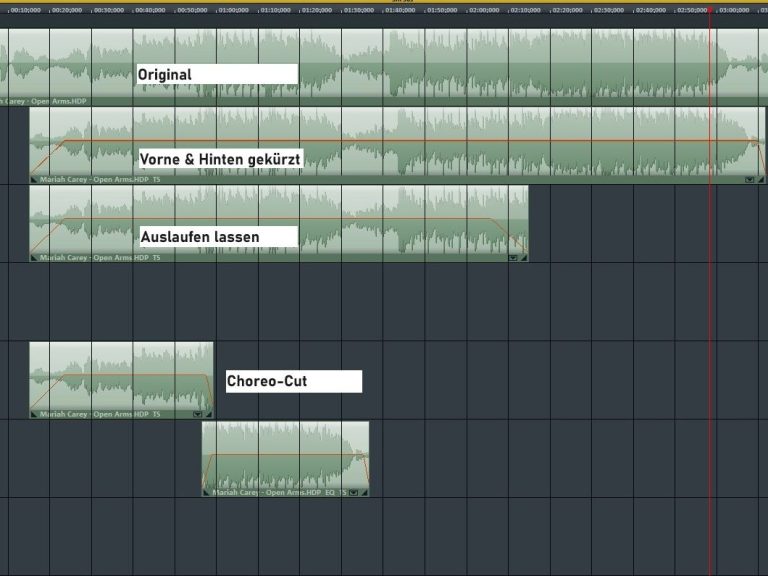This screenshot has height=576, width=768.
Task: Open the object menu arrow on the first Choreo-Cut clip
Action: [197, 414]
